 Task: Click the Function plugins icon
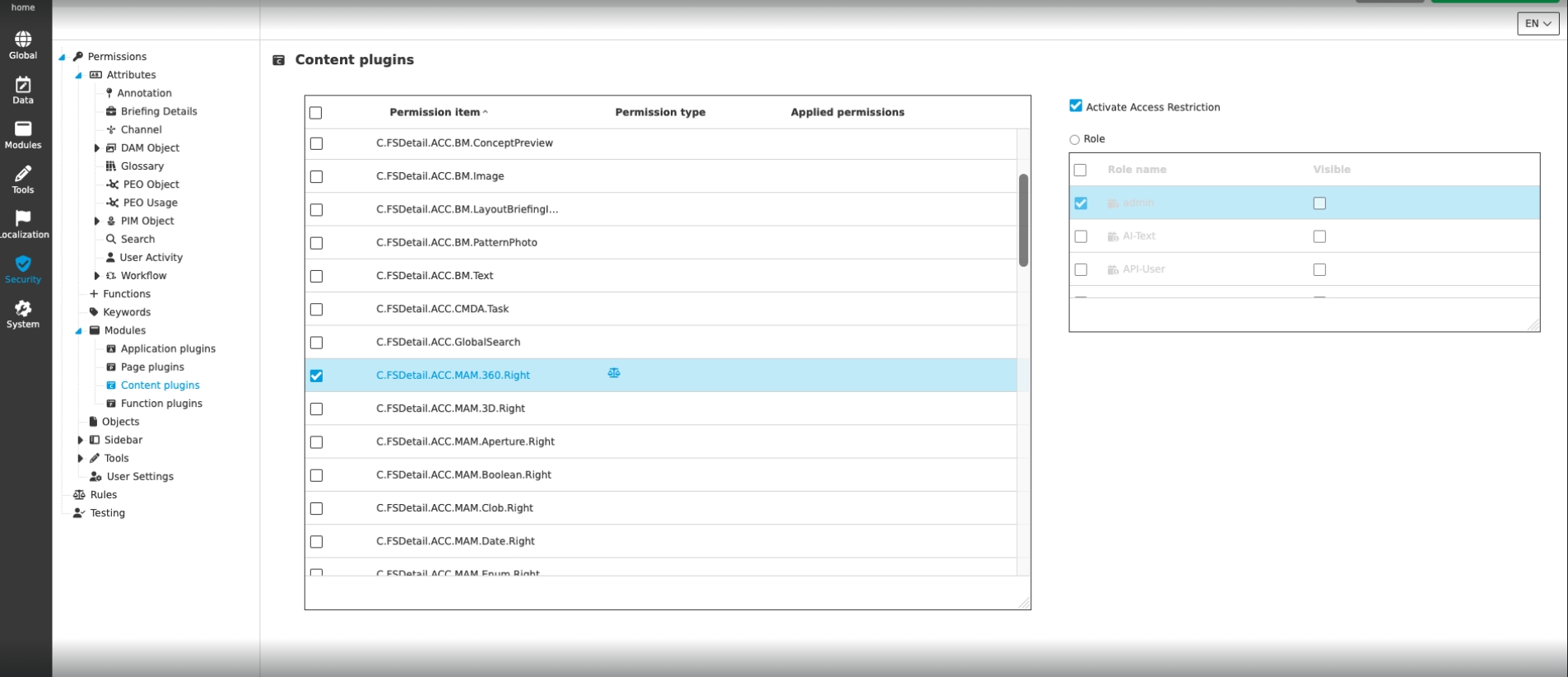coord(111,404)
